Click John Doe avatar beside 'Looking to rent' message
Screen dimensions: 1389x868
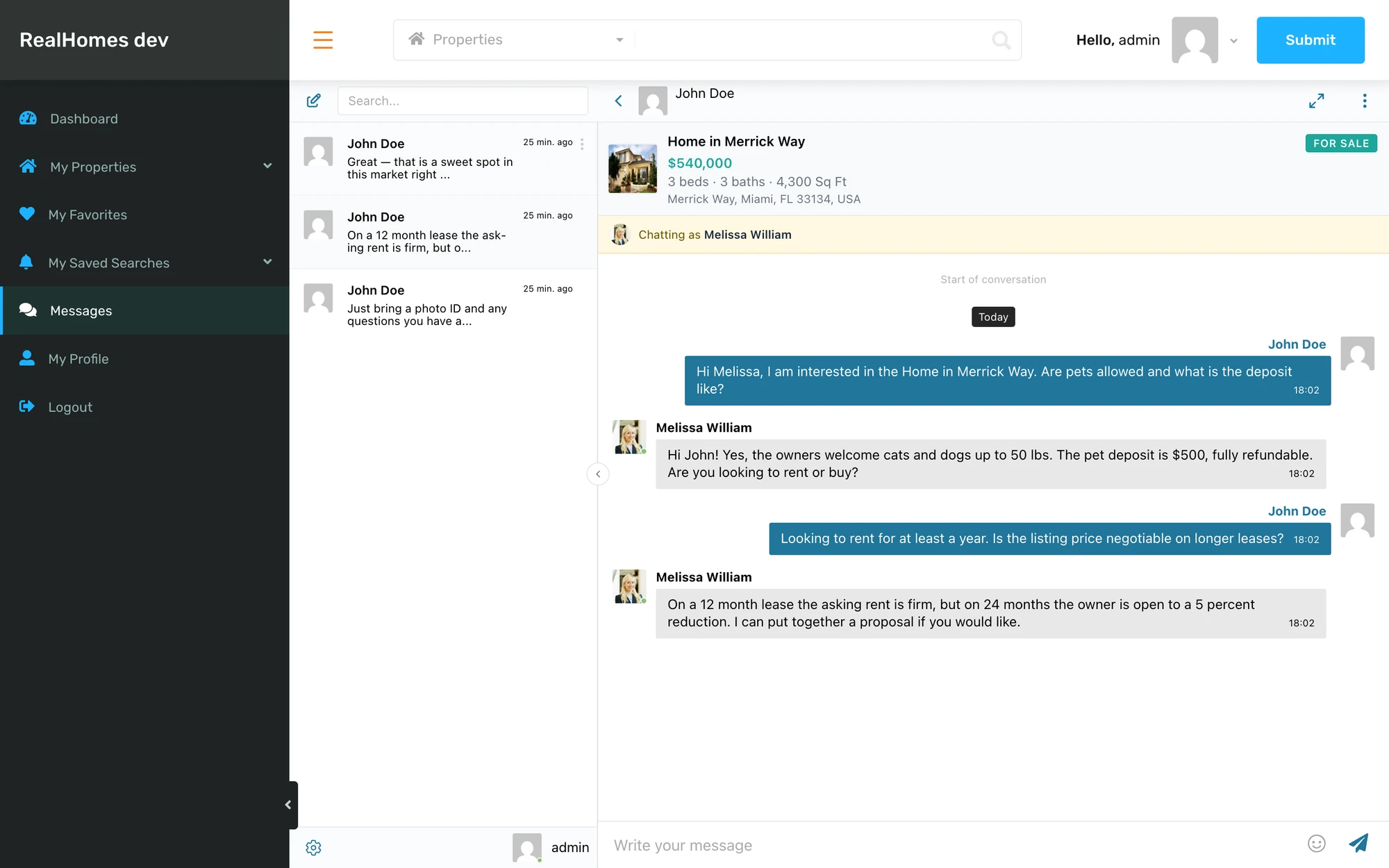point(1358,521)
